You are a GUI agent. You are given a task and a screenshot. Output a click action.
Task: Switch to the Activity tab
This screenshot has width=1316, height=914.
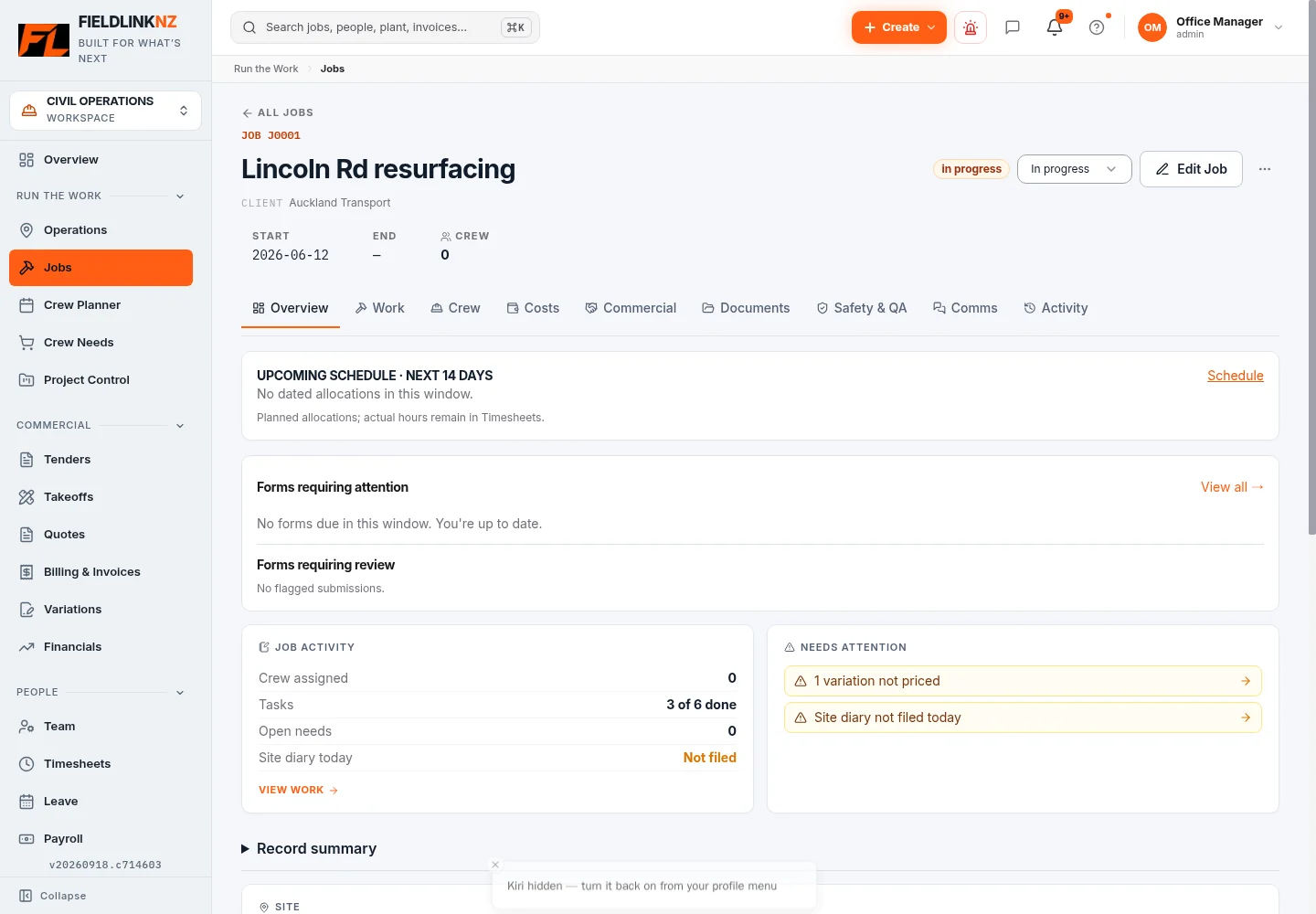click(1056, 308)
